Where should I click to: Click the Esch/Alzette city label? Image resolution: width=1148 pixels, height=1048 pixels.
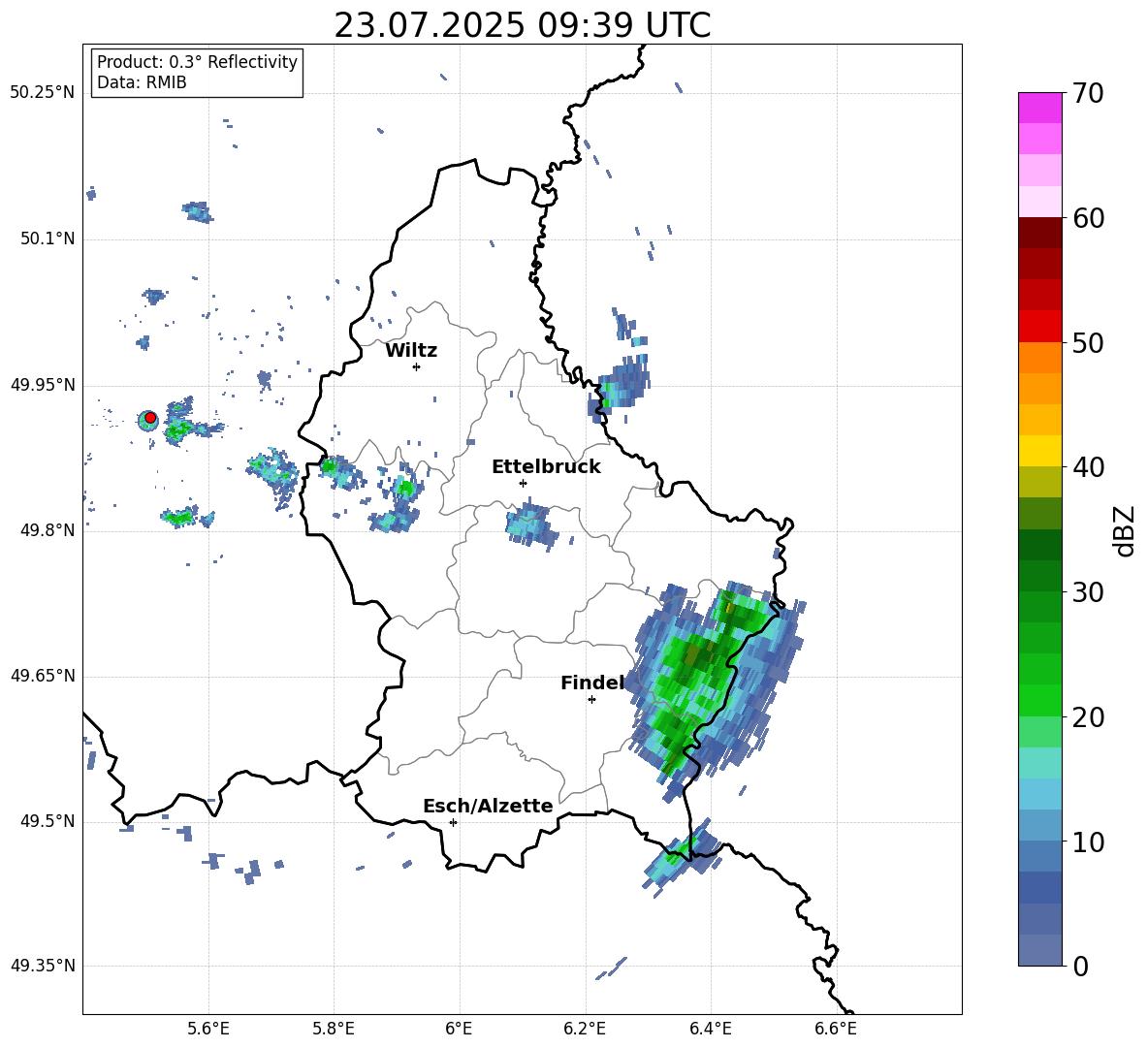pyautogui.click(x=488, y=806)
